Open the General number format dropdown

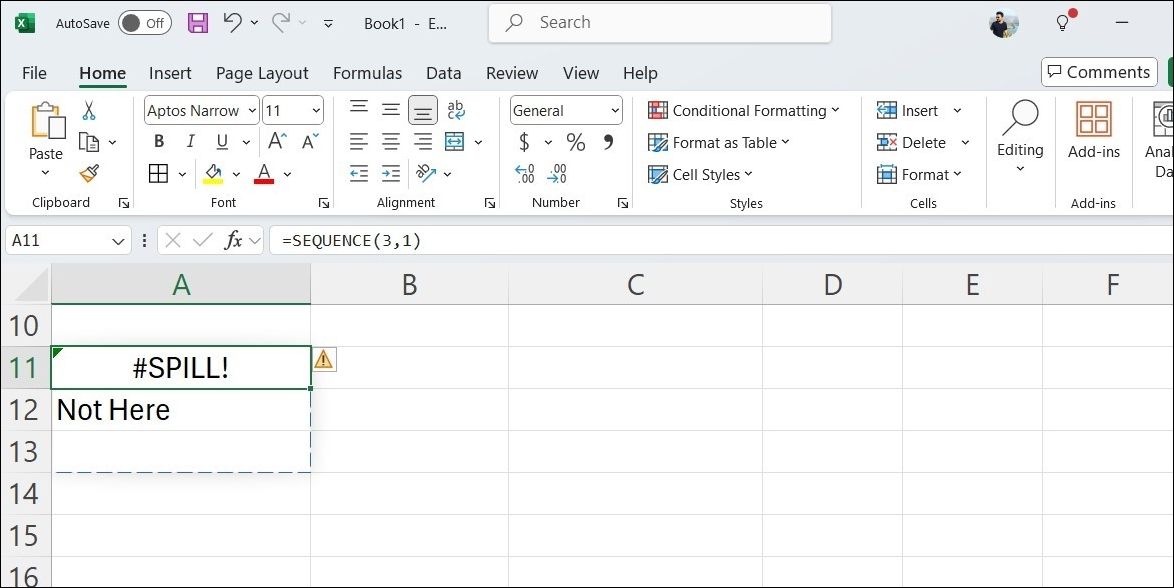tap(614, 111)
